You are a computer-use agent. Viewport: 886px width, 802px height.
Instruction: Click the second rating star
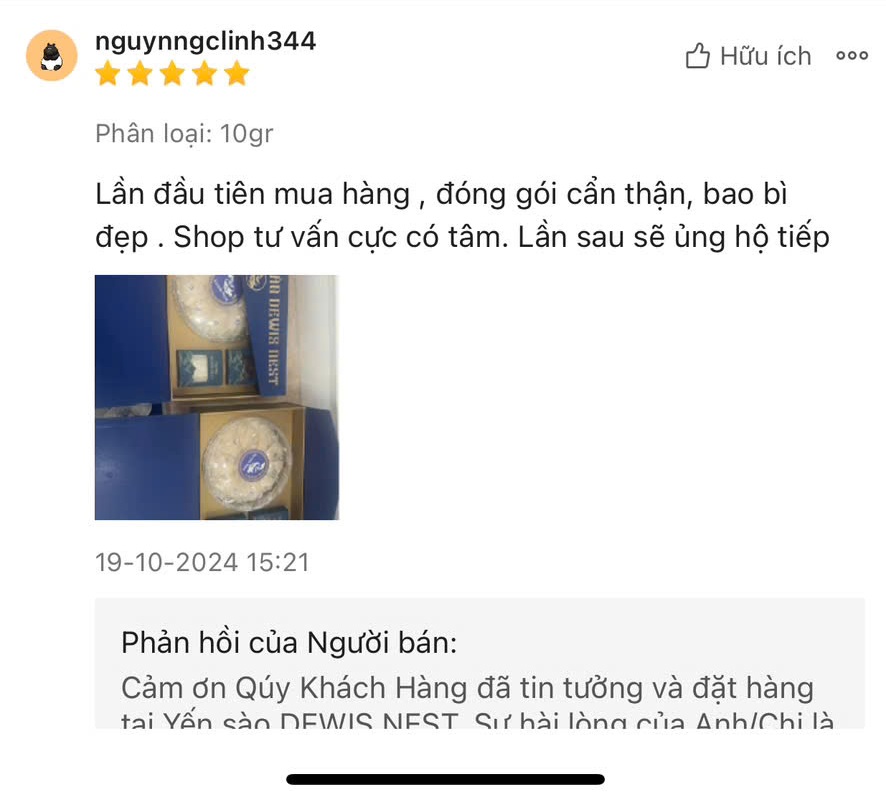click(140, 74)
